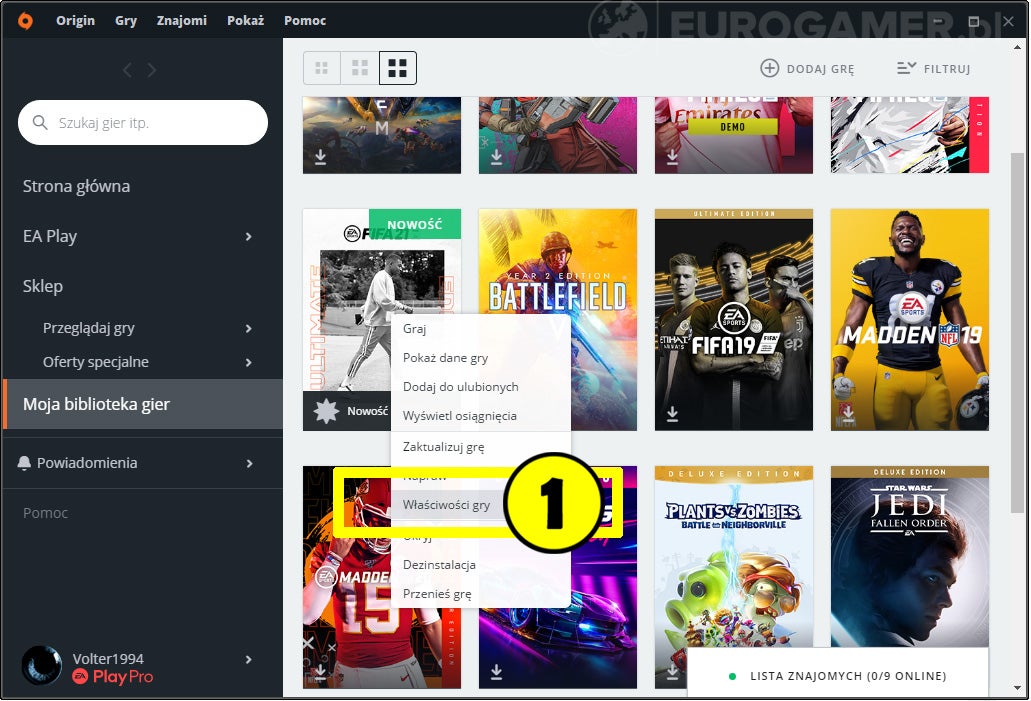Go back with the left navigation arrow
Image resolution: width=1031 pixels, height=701 pixels.
click(128, 70)
